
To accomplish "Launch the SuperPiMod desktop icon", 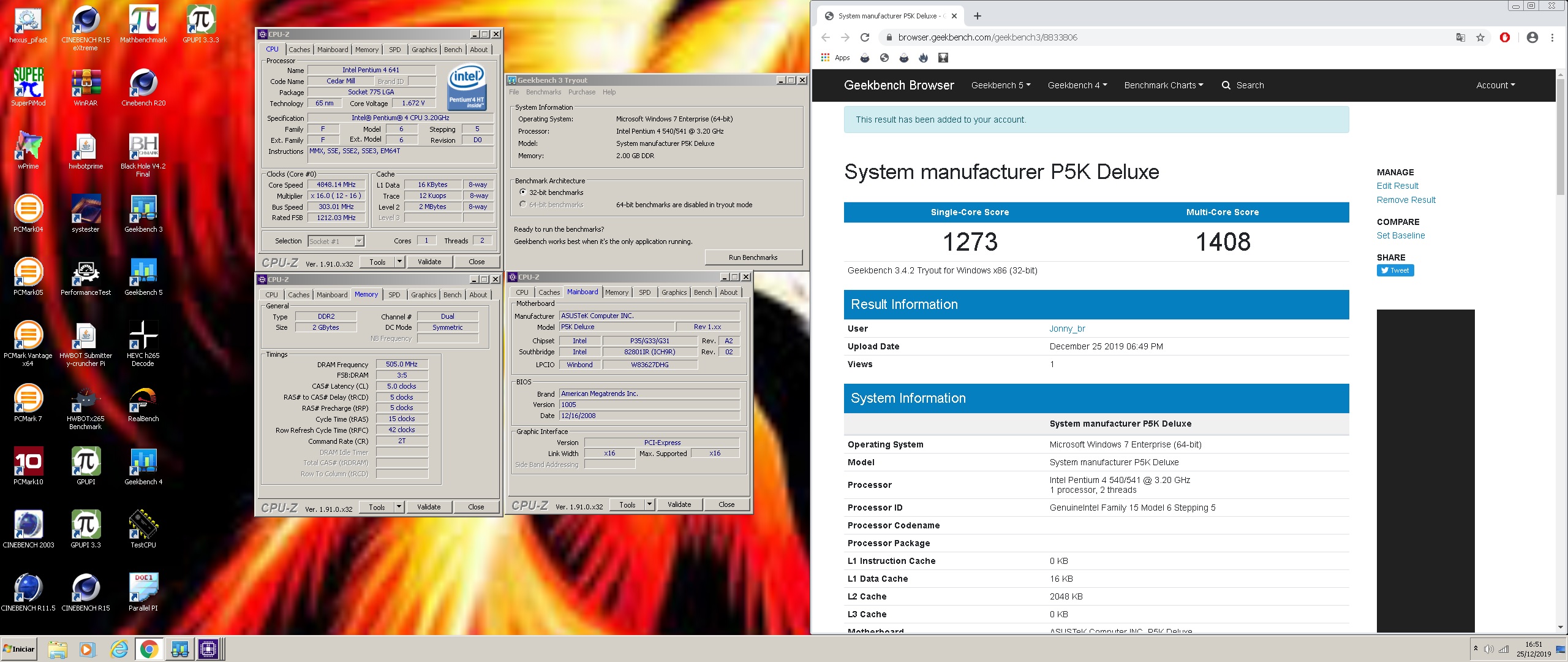I will pyautogui.click(x=28, y=87).
